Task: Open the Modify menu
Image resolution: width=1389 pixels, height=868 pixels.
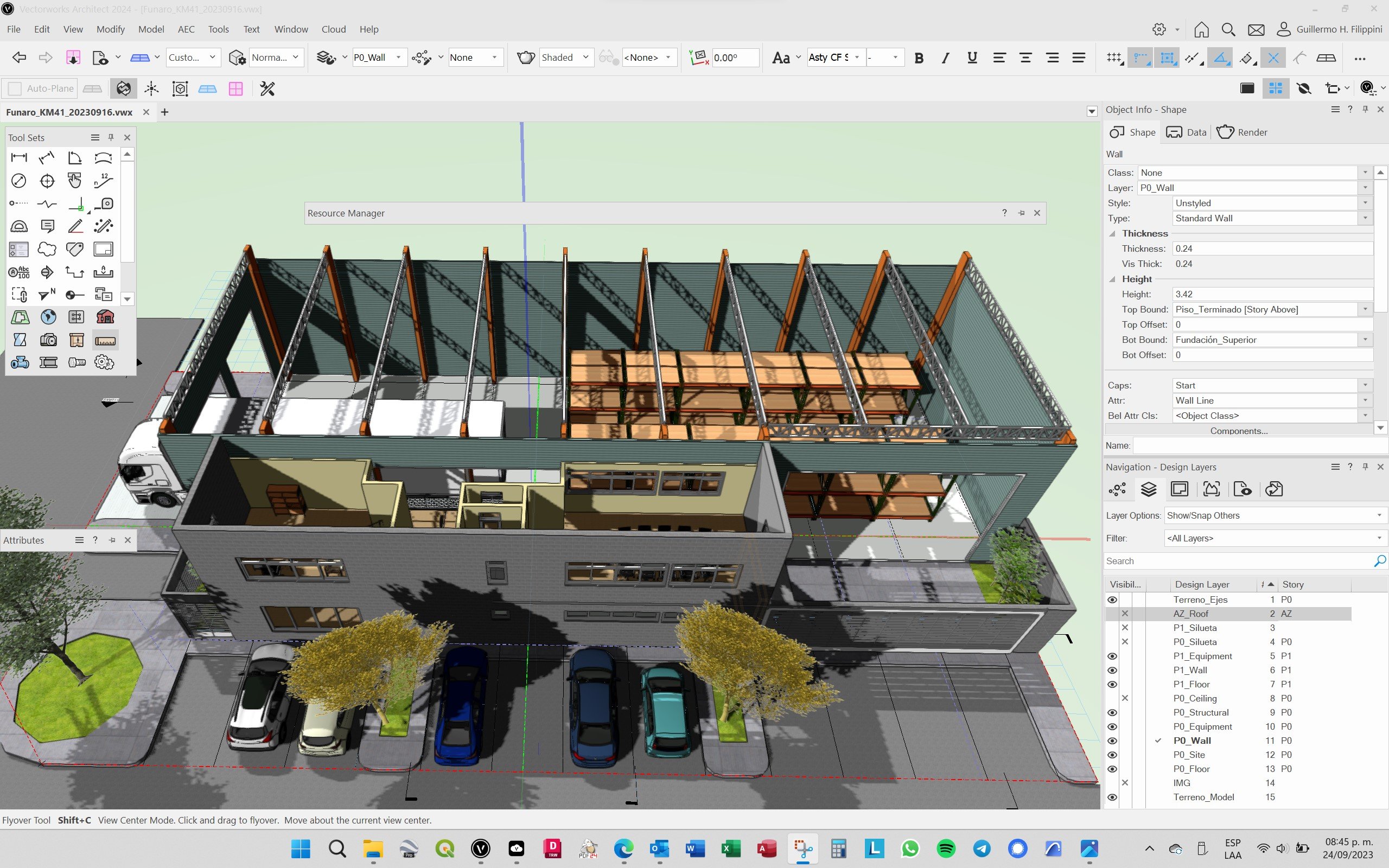Action: pyautogui.click(x=110, y=29)
